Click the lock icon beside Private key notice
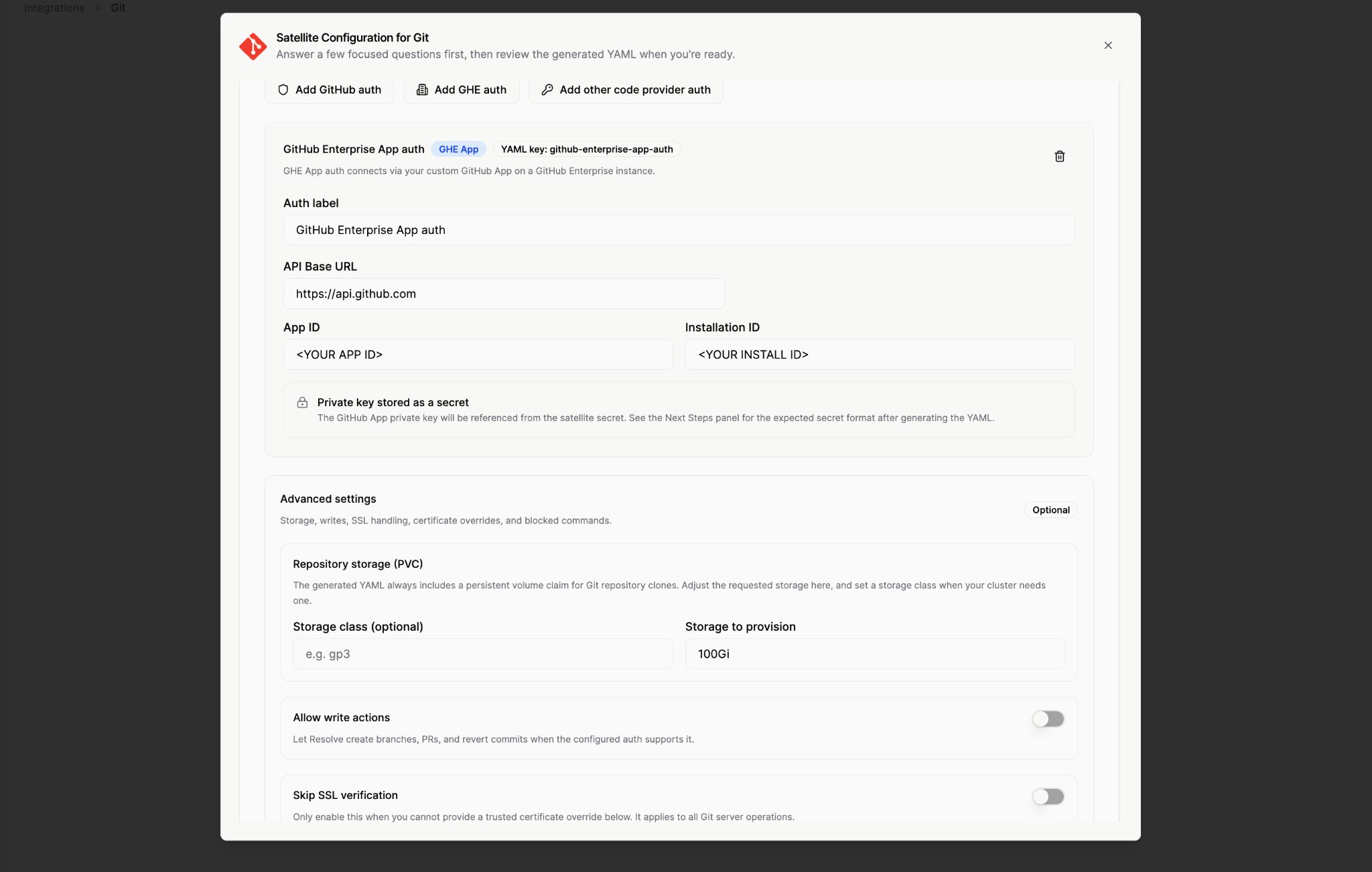The height and width of the screenshot is (872, 1372). tap(302, 403)
